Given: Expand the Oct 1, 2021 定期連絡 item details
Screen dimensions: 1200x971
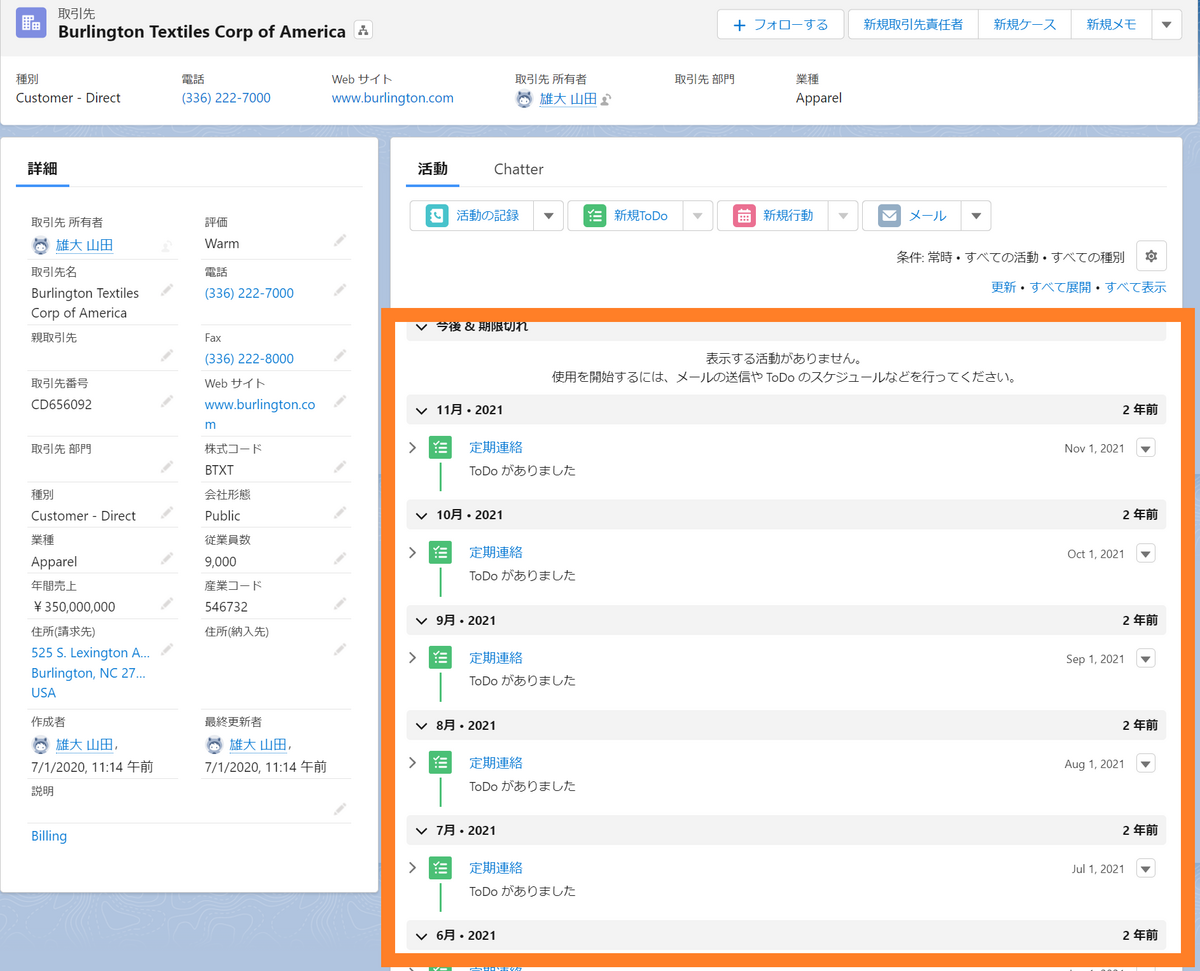Looking at the screenshot, I should (x=413, y=552).
